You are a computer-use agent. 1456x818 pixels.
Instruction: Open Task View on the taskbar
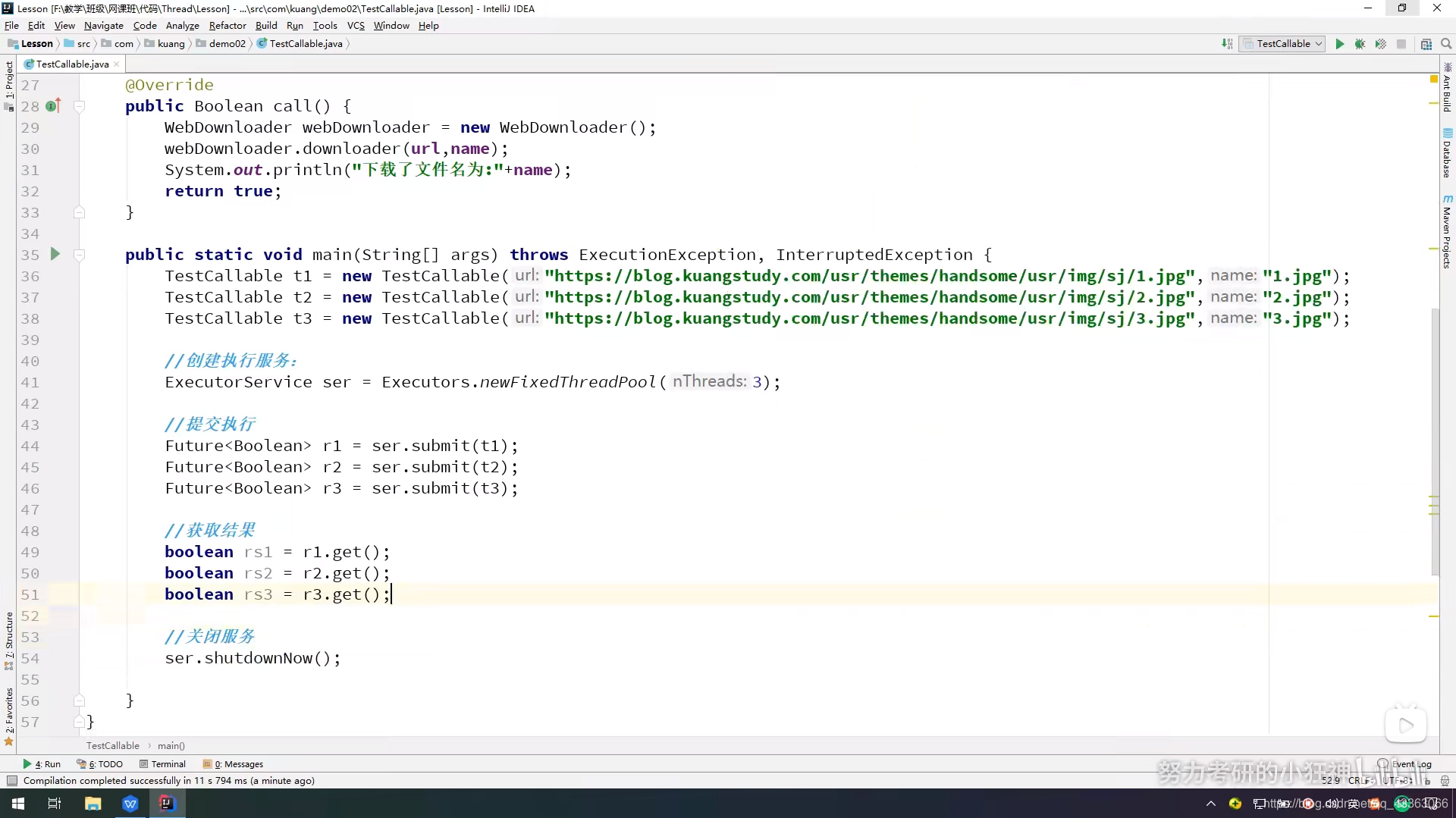[55, 804]
